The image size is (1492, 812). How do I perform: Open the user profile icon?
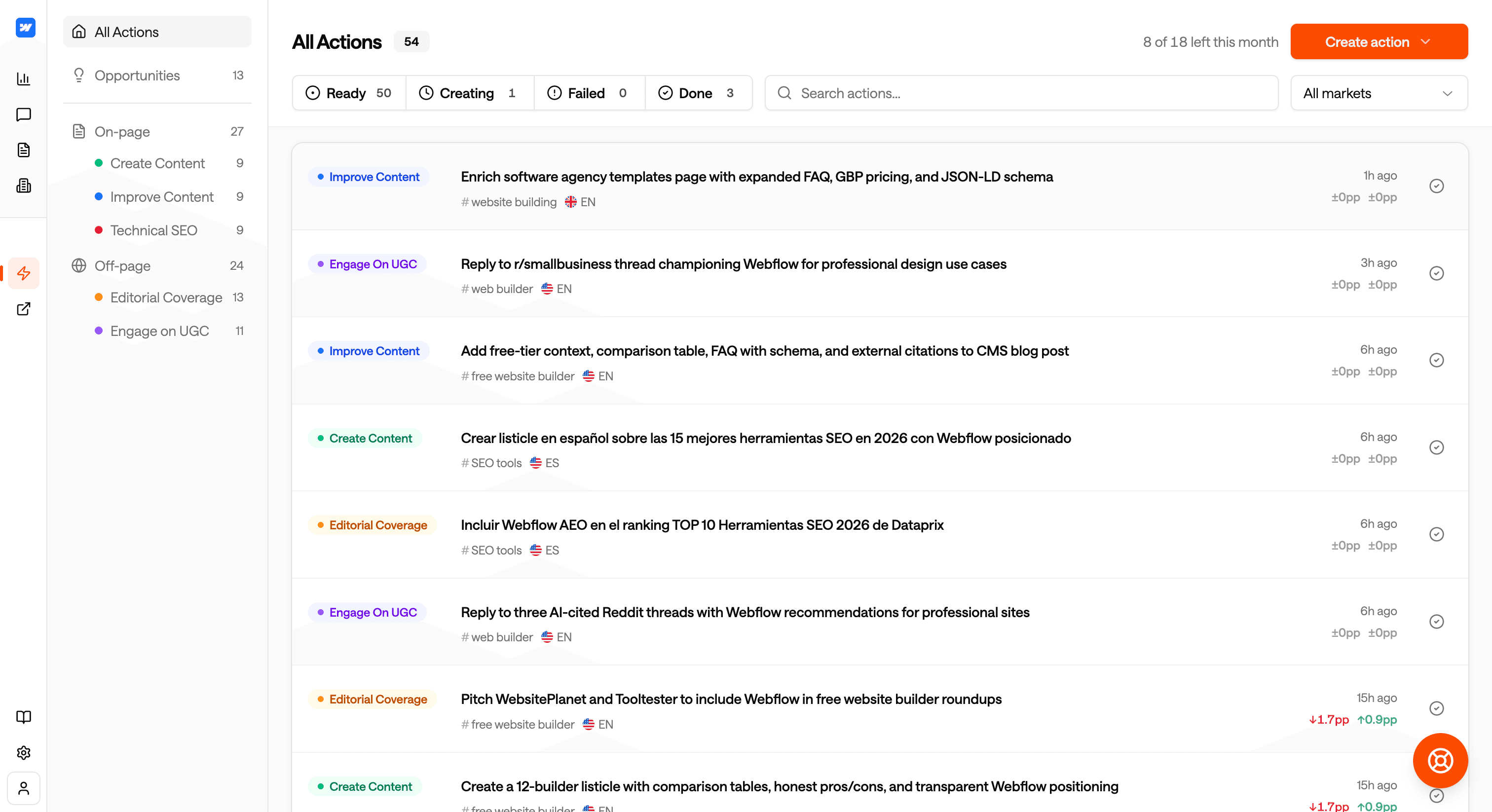pyautogui.click(x=24, y=788)
